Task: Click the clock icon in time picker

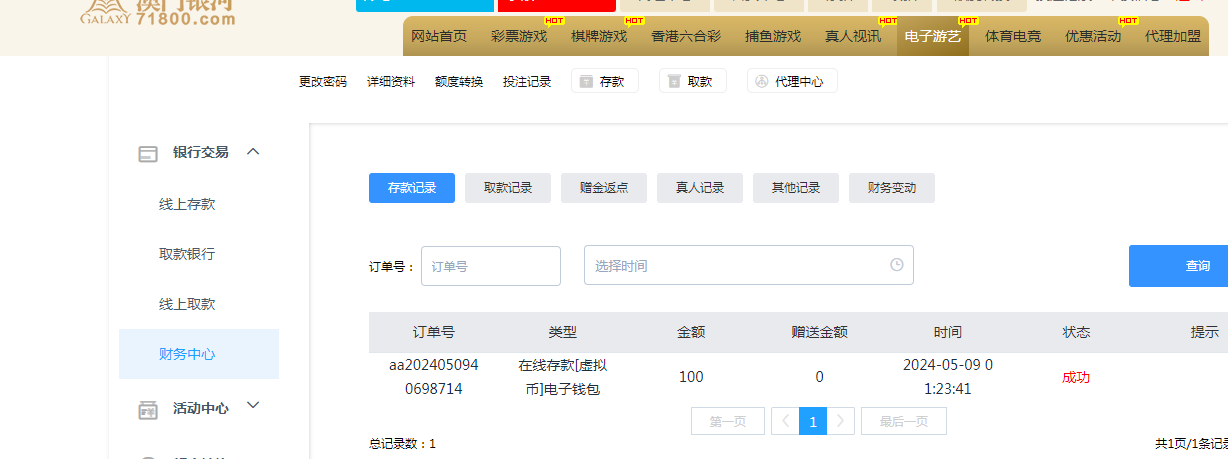Action: tap(896, 265)
